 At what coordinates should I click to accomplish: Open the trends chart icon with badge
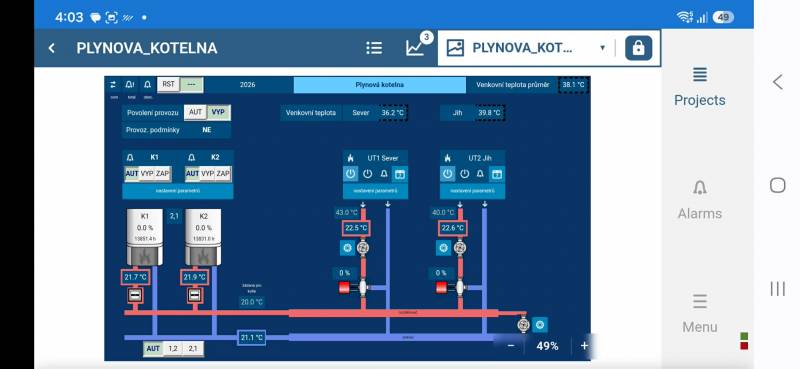[416, 47]
